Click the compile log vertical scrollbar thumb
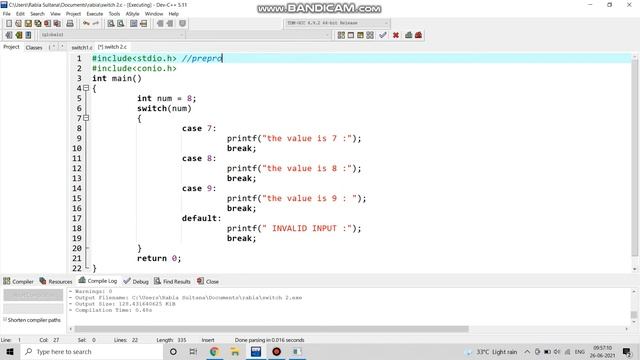 pos(634,315)
